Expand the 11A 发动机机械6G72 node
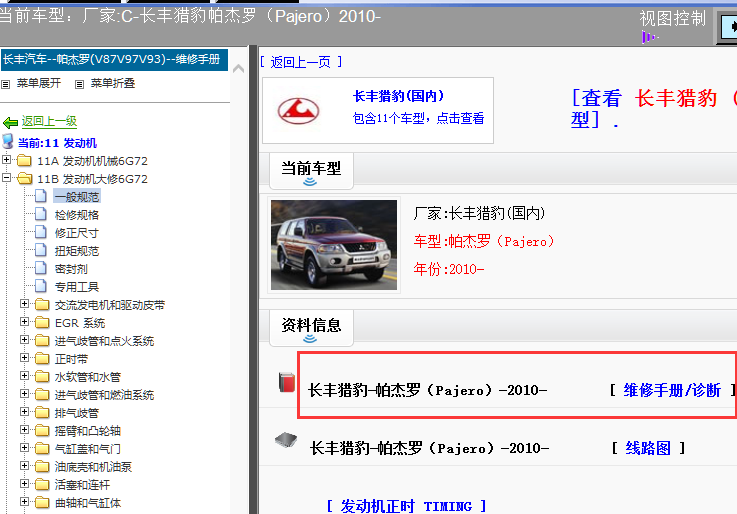The image size is (737, 514). click(6, 160)
